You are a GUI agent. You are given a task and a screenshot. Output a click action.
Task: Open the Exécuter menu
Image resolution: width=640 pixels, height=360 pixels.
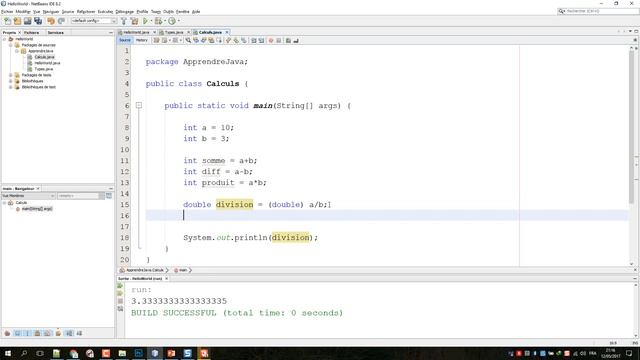click(105, 11)
